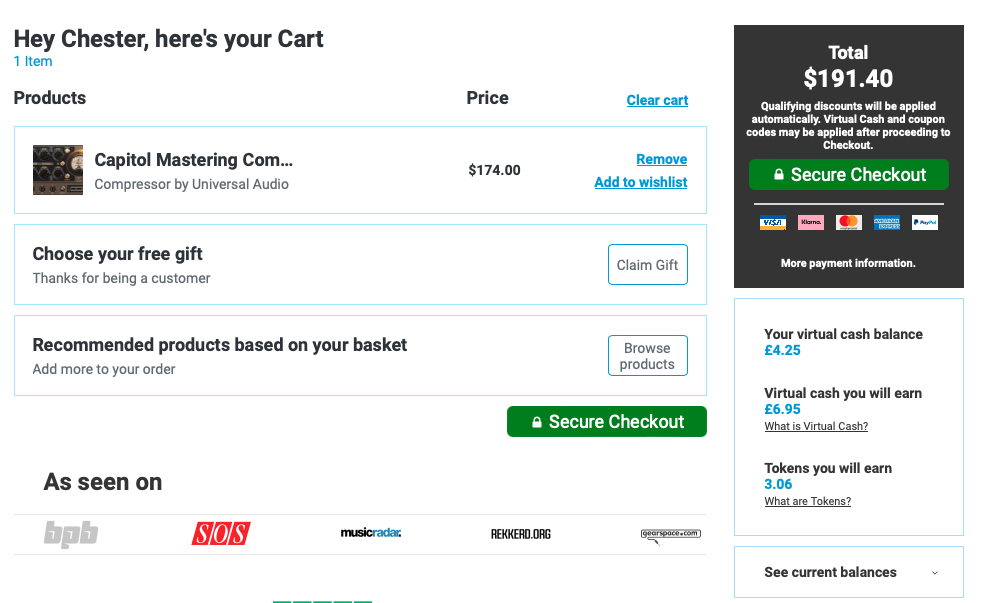Click the Choose your free gift heading
This screenshot has width=985, height=603.
point(117,254)
